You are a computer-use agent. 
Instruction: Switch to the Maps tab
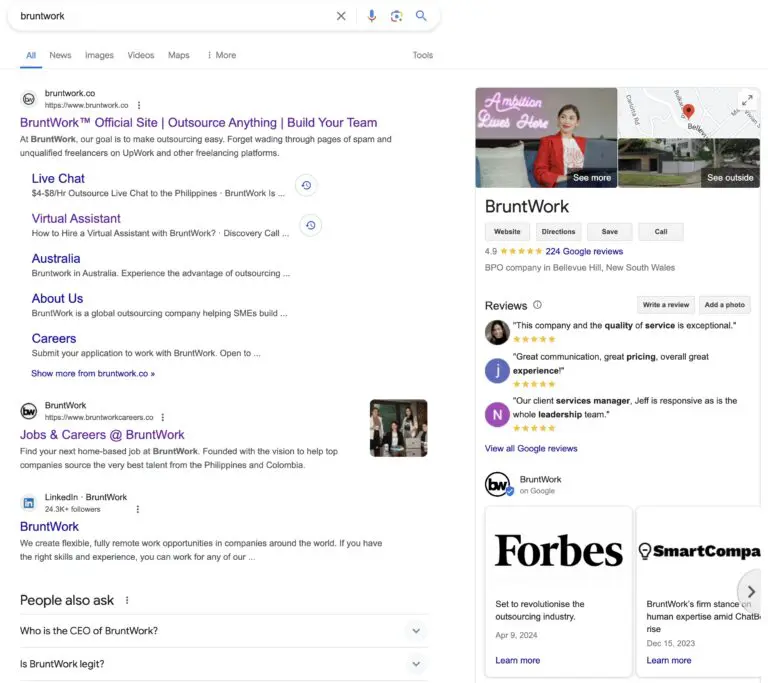click(179, 55)
